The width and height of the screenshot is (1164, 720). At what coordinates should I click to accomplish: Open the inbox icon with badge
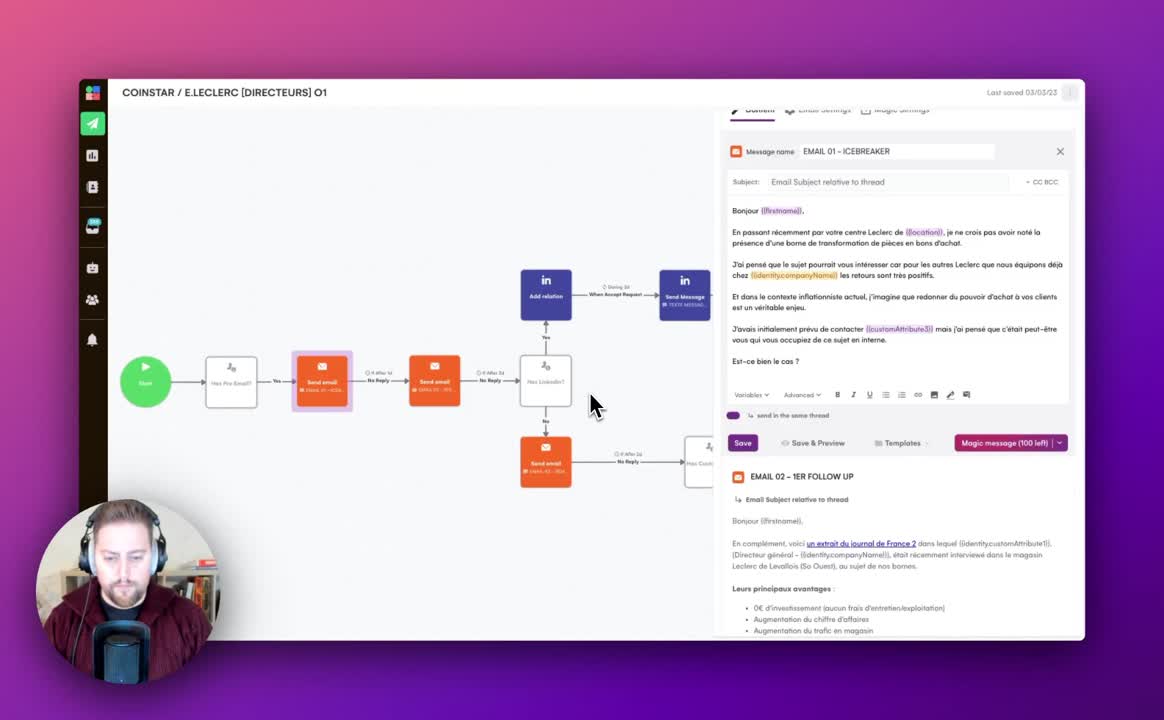(x=93, y=226)
